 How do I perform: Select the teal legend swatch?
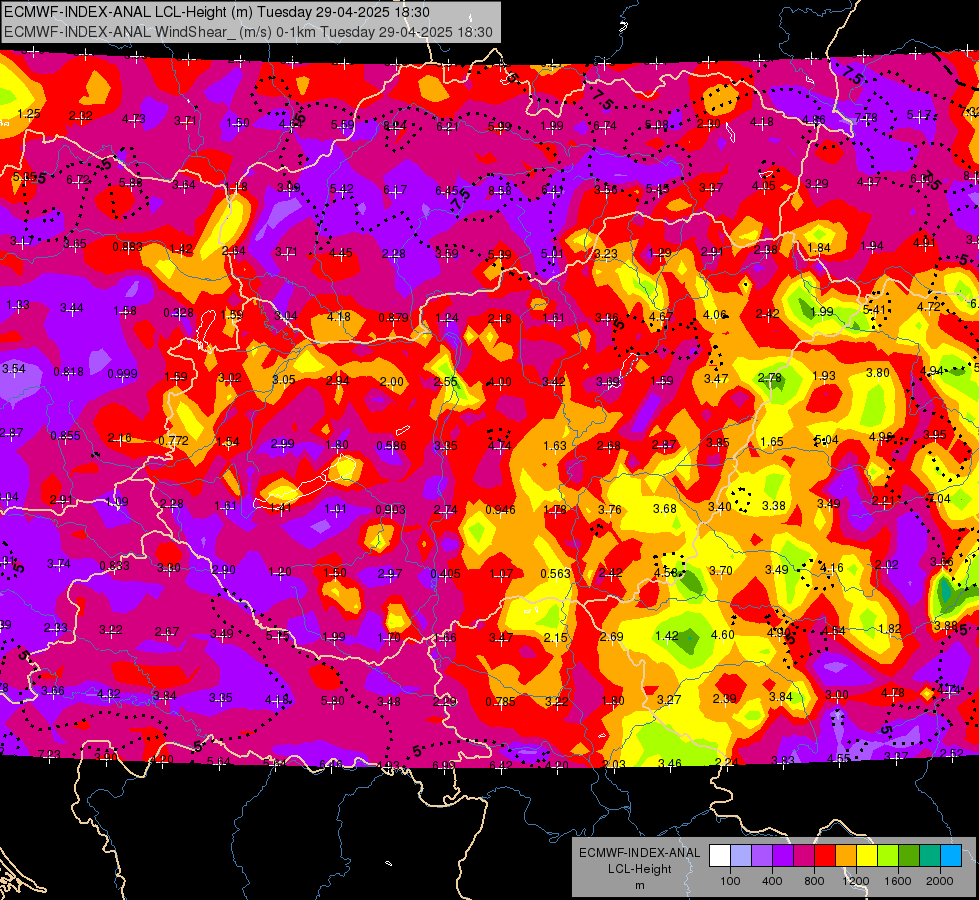point(930,856)
